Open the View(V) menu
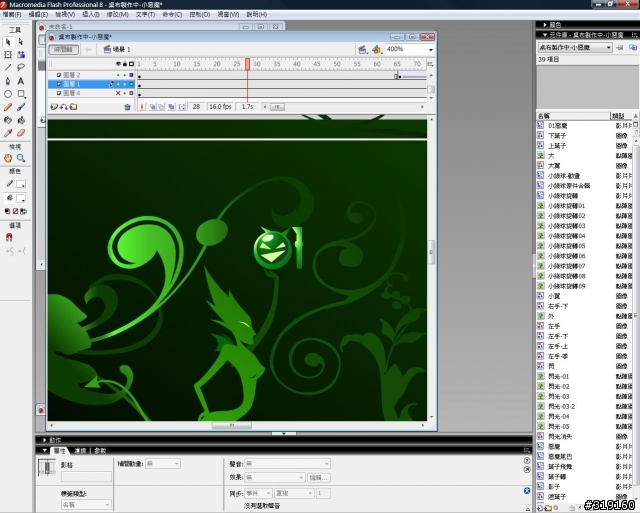The width and height of the screenshot is (640, 513). (65, 14)
